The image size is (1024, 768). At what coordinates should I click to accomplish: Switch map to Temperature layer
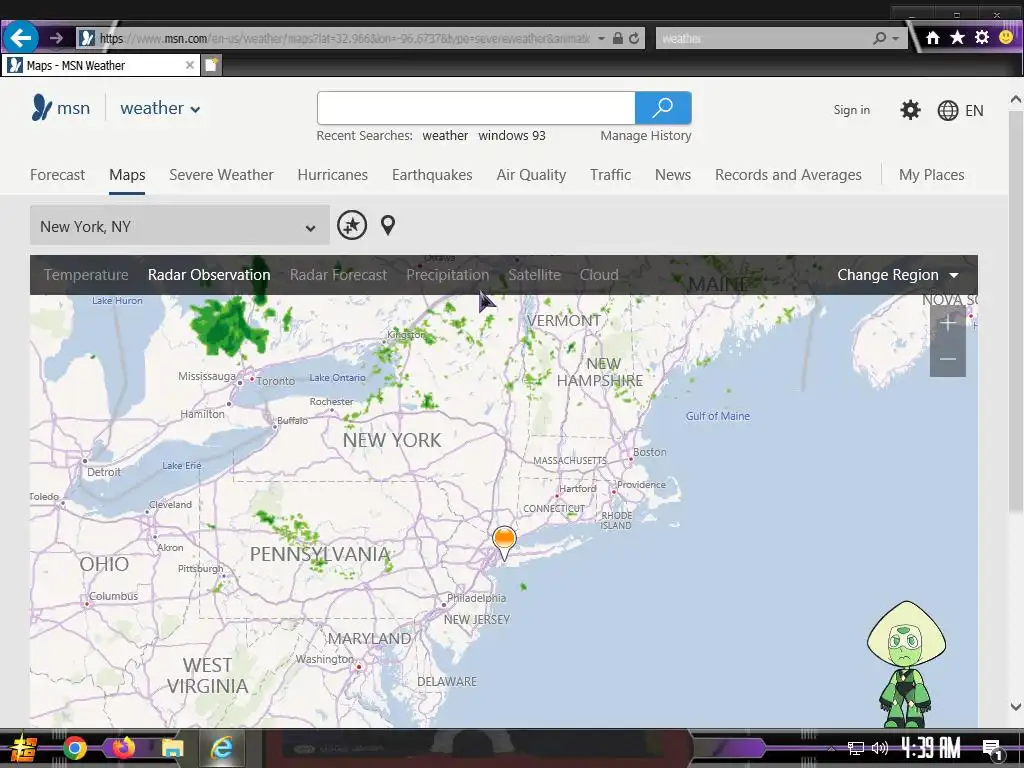86,275
